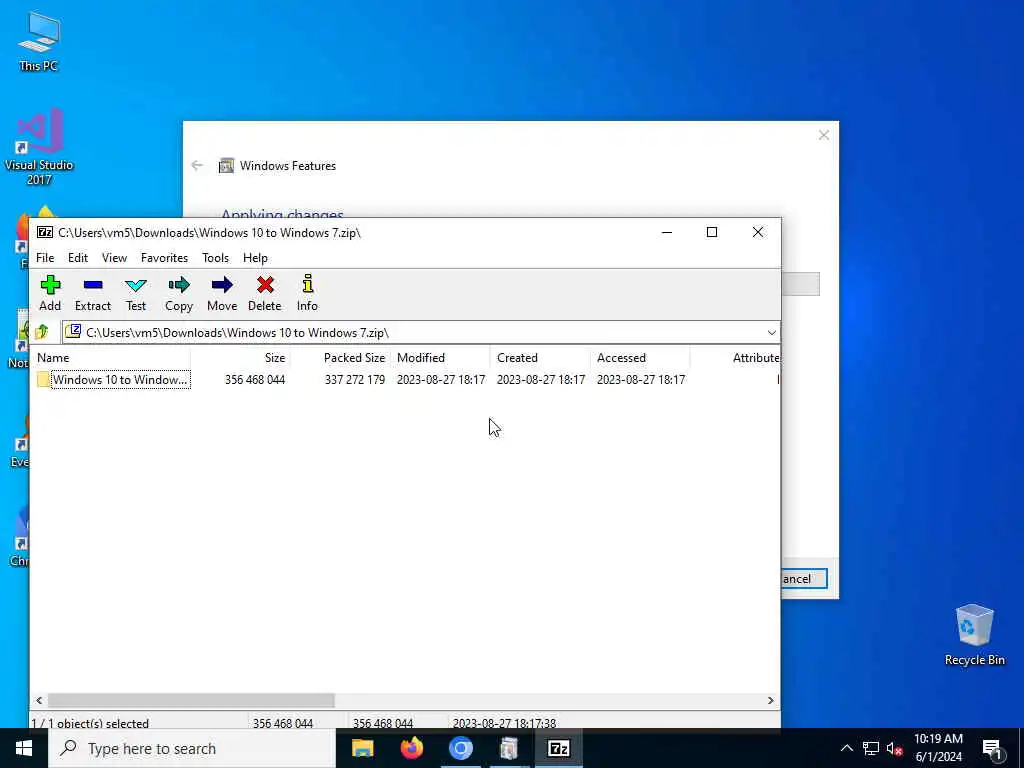Open the Info toolbar icon
The image size is (1024, 768).
[308, 284]
